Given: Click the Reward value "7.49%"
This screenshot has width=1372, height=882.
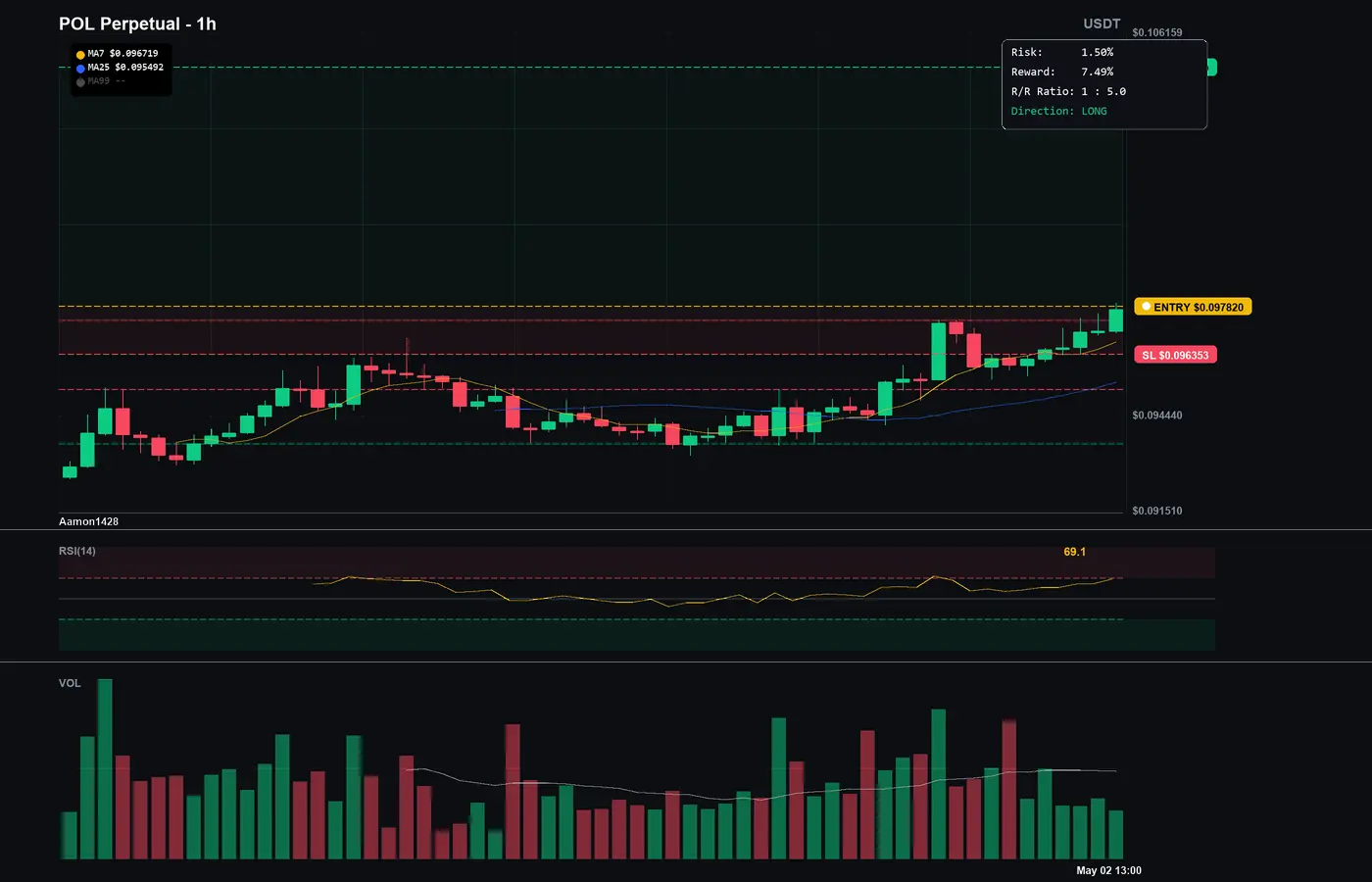Looking at the screenshot, I should click(1098, 72).
